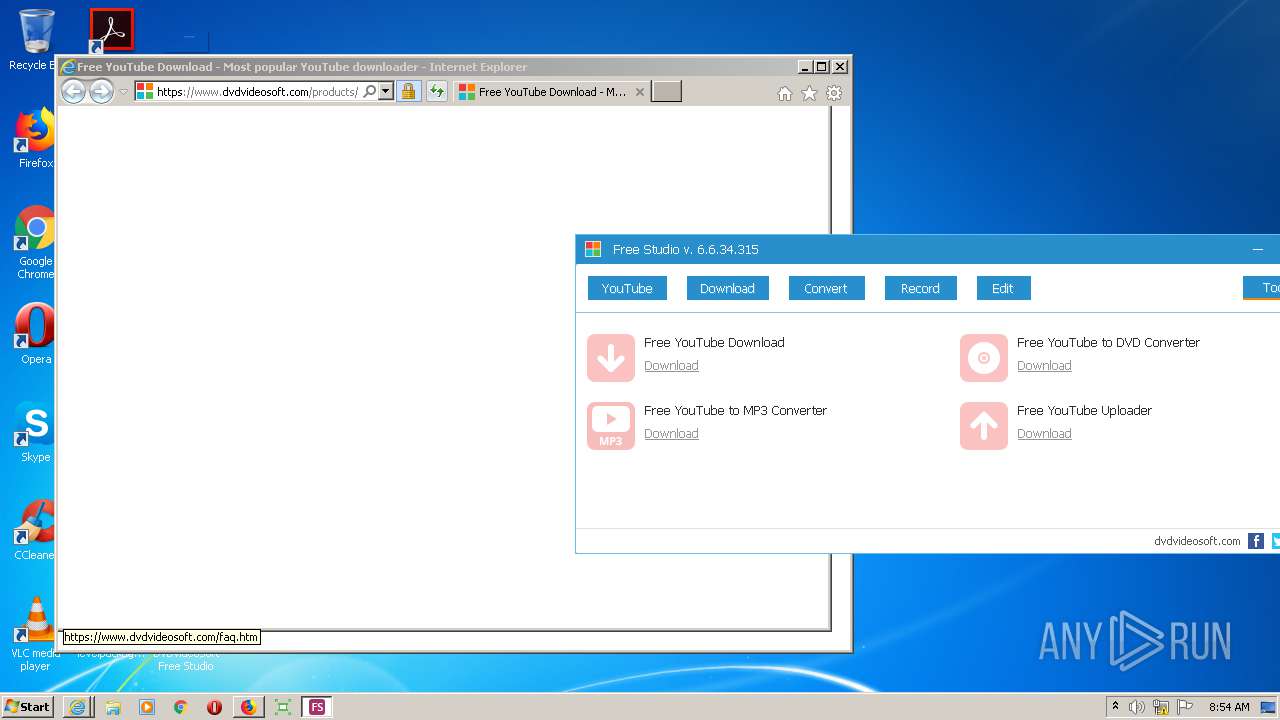Click the Free Studio FS taskbar button
Viewport: 1280px width, 720px height.
(x=317, y=707)
